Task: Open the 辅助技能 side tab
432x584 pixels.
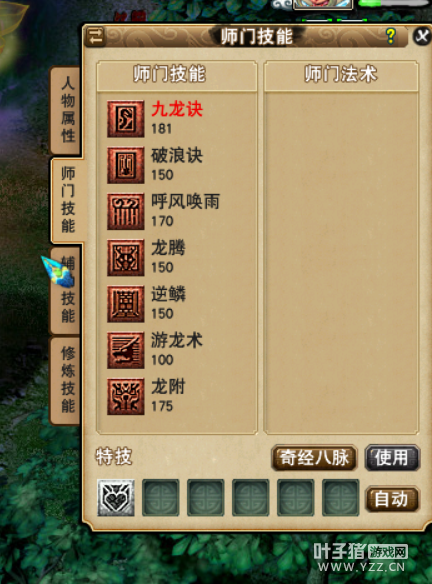Action: click(66, 291)
